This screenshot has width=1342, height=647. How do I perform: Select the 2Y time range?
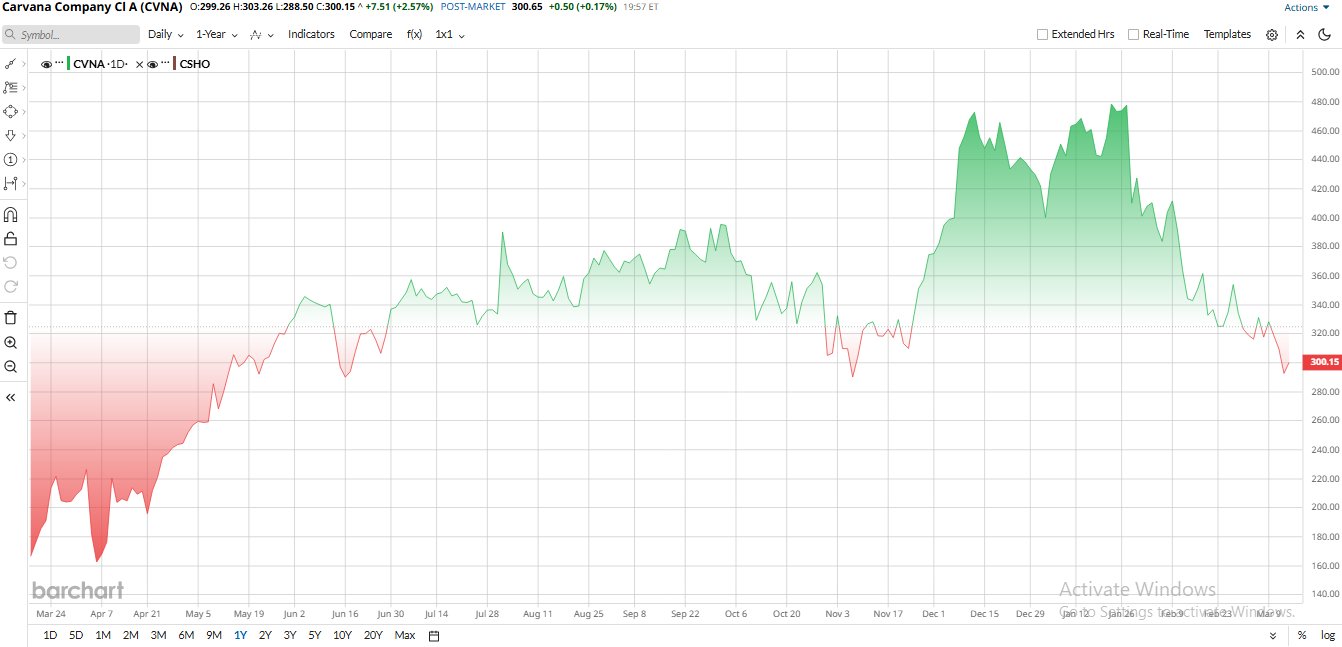point(265,635)
